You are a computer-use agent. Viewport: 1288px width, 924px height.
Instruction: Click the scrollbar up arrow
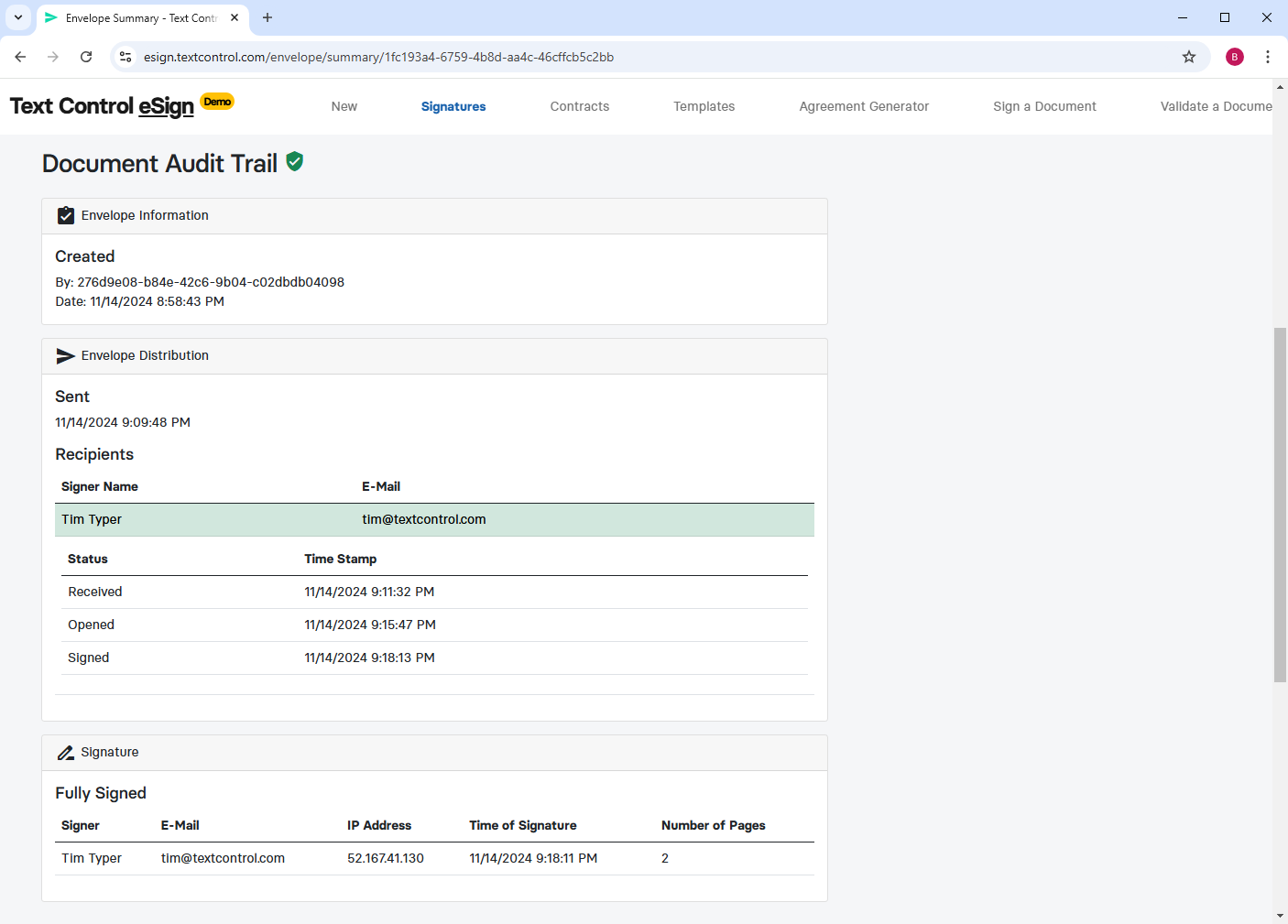pyautogui.click(x=1280, y=86)
